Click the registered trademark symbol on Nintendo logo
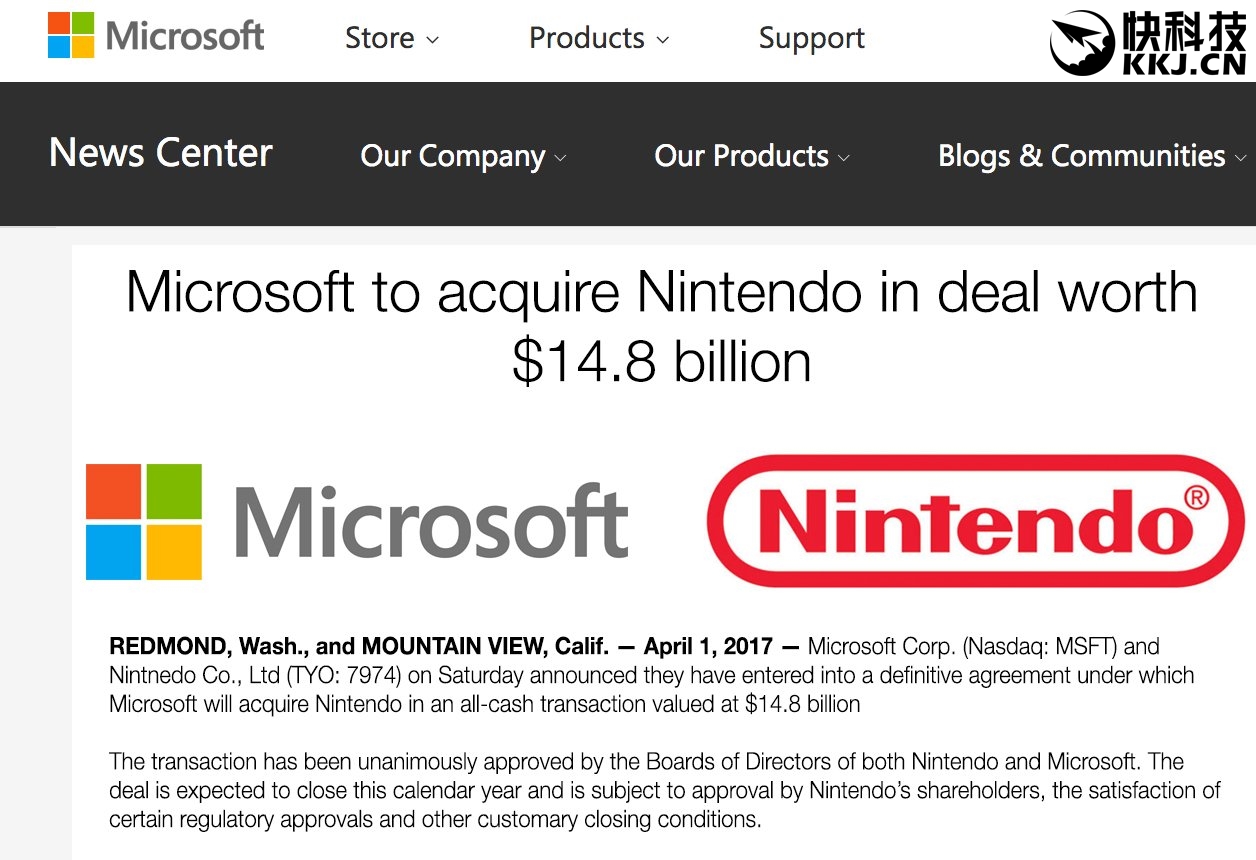Viewport: 1256px width, 860px height. coord(1195,497)
